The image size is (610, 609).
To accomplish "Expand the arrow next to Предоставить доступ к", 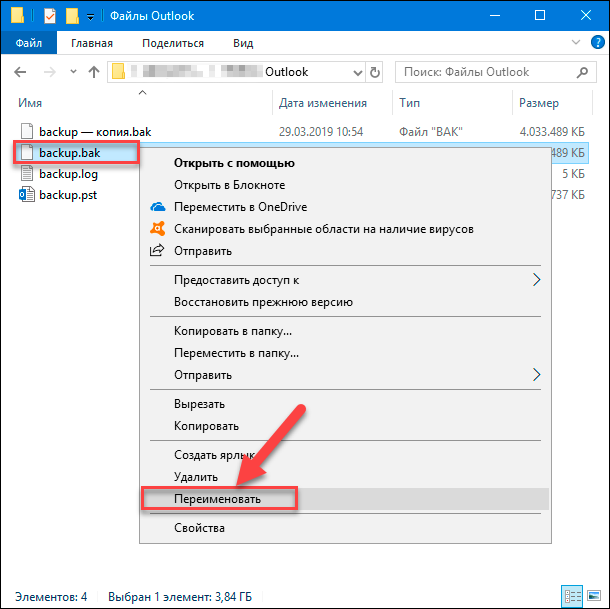I will [x=537, y=279].
